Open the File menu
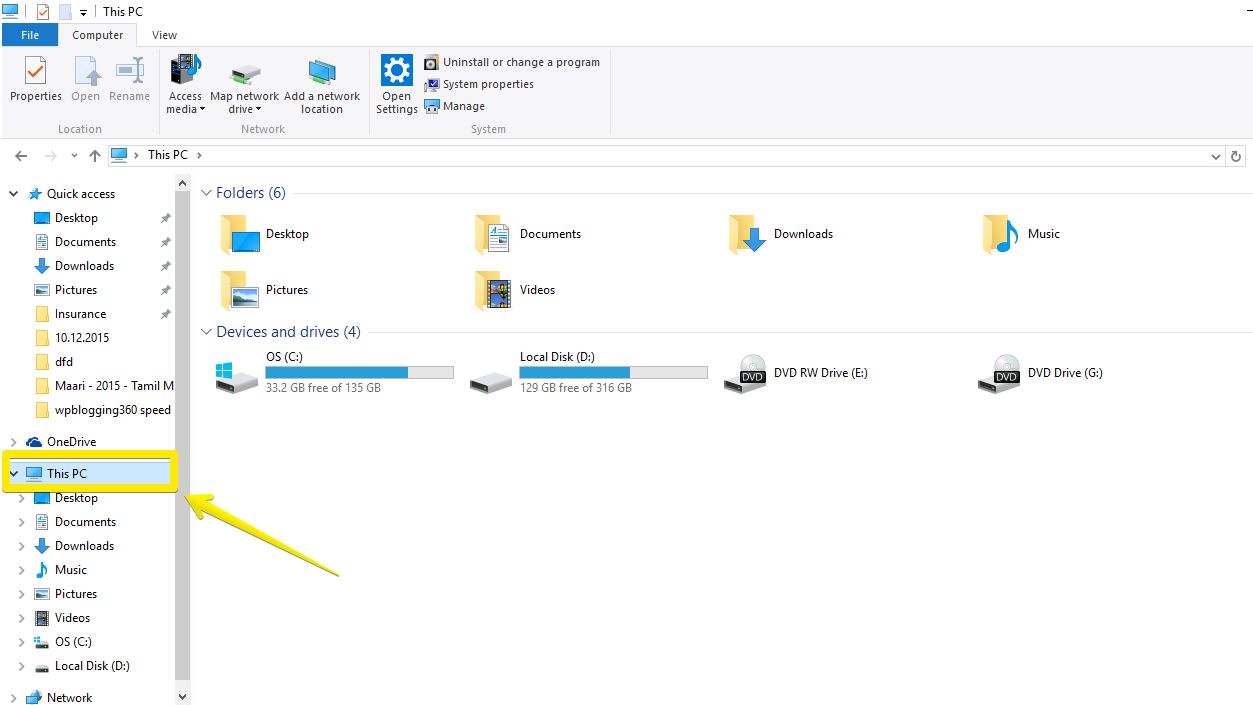Image resolution: width=1253 pixels, height=705 pixels. click(x=30, y=34)
